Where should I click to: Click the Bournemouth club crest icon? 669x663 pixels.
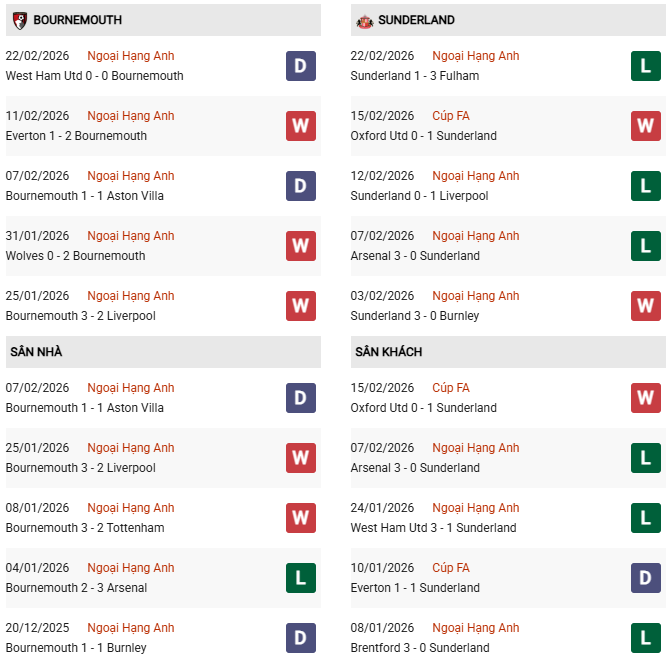click(x=19, y=20)
